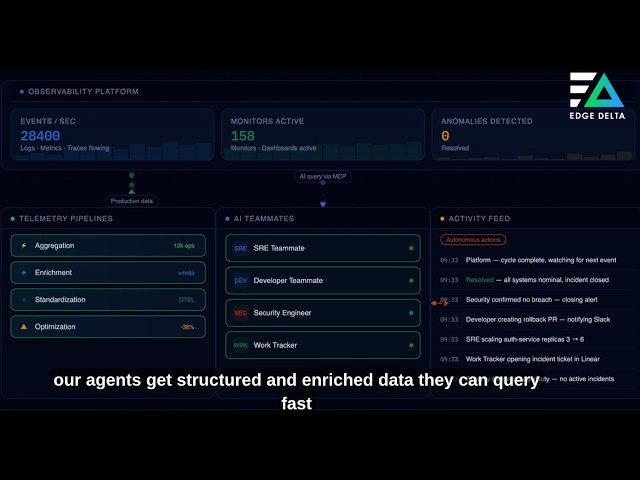Select 'Security confirmed no breach' feed entry
This screenshot has height=480, width=640.
tap(519, 300)
